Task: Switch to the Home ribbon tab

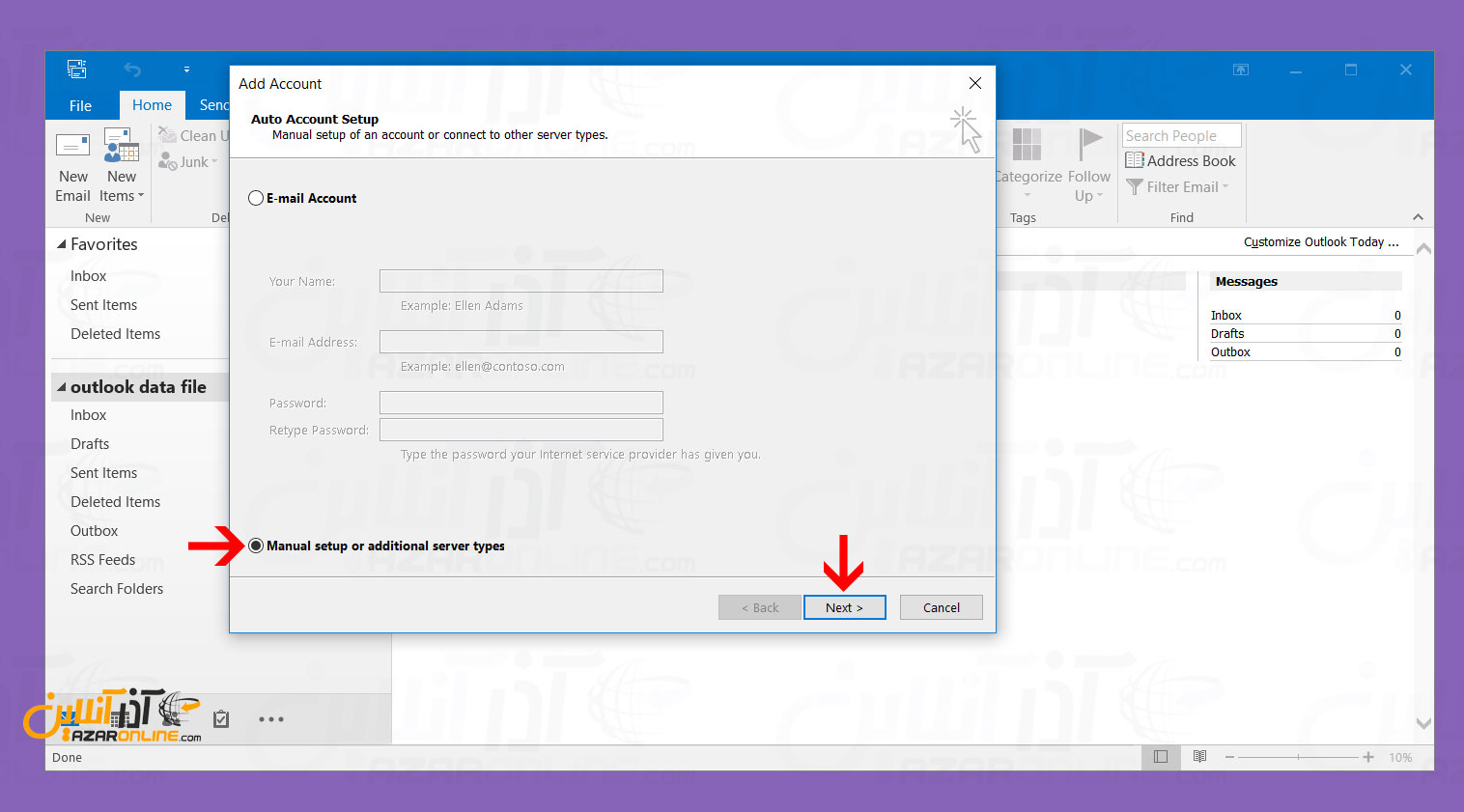Action: (152, 105)
